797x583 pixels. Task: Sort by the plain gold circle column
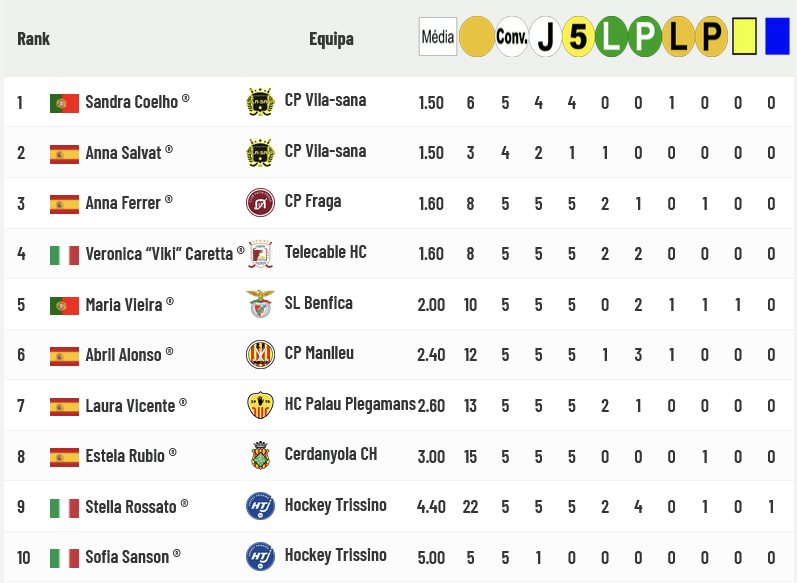476,38
